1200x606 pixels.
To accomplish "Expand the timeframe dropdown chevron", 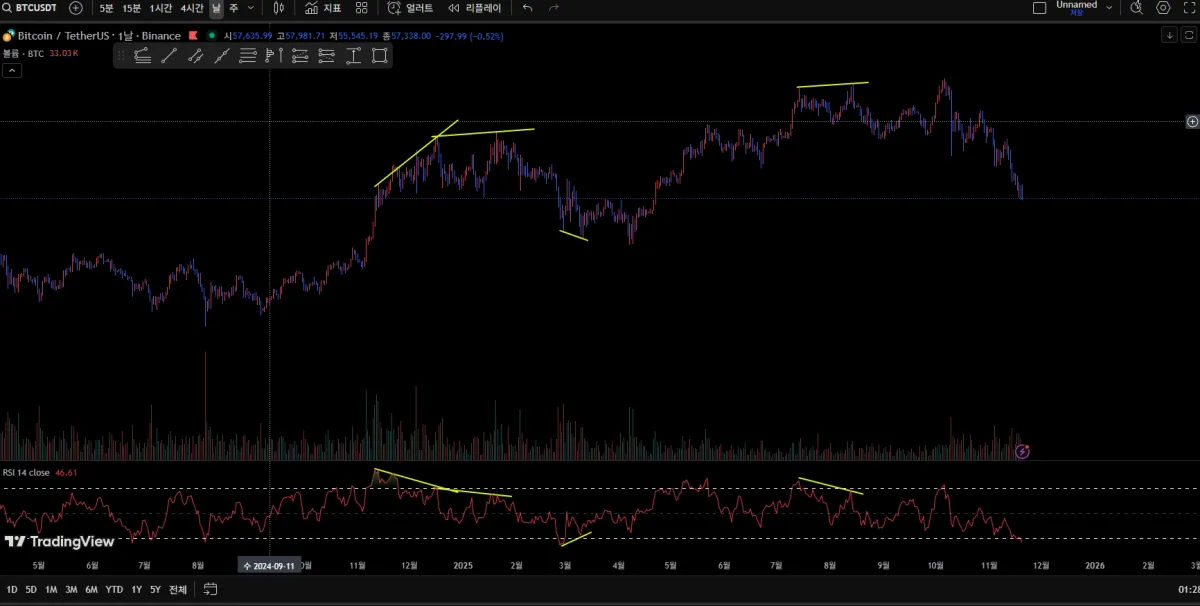I will 250,8.
